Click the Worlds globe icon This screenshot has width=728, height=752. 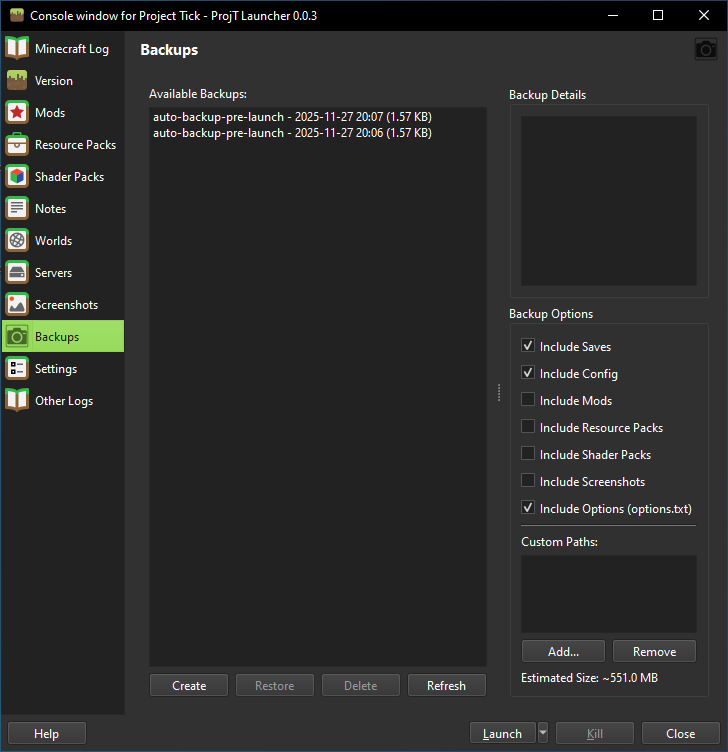(17, 240)
